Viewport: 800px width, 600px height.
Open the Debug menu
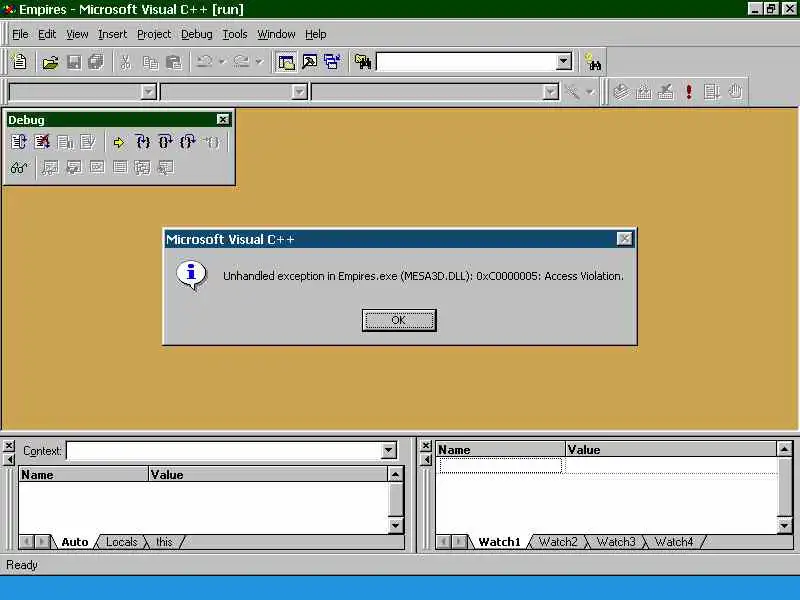[x=196, y=34]
